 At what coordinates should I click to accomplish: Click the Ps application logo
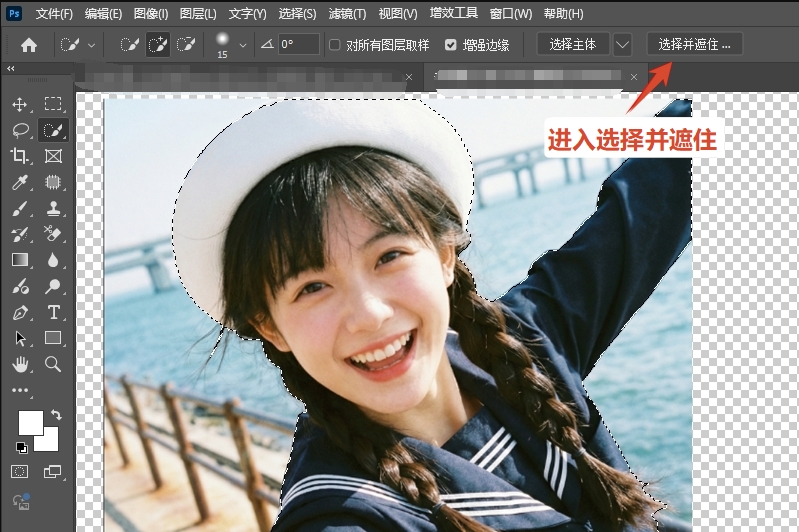14,14
